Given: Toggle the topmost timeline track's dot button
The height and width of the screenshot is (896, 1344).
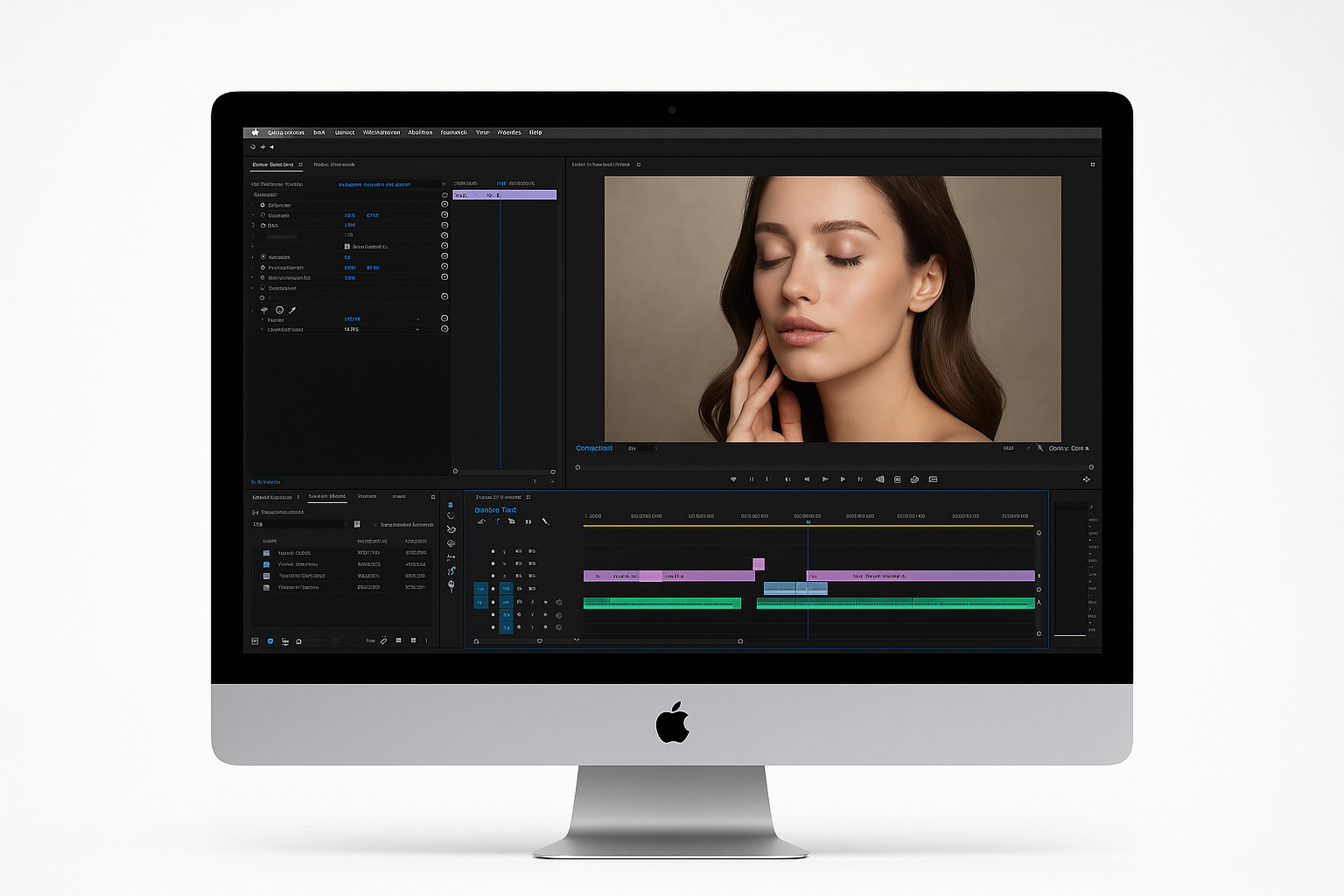Looking at the screenshot, I should coord(493,551).
